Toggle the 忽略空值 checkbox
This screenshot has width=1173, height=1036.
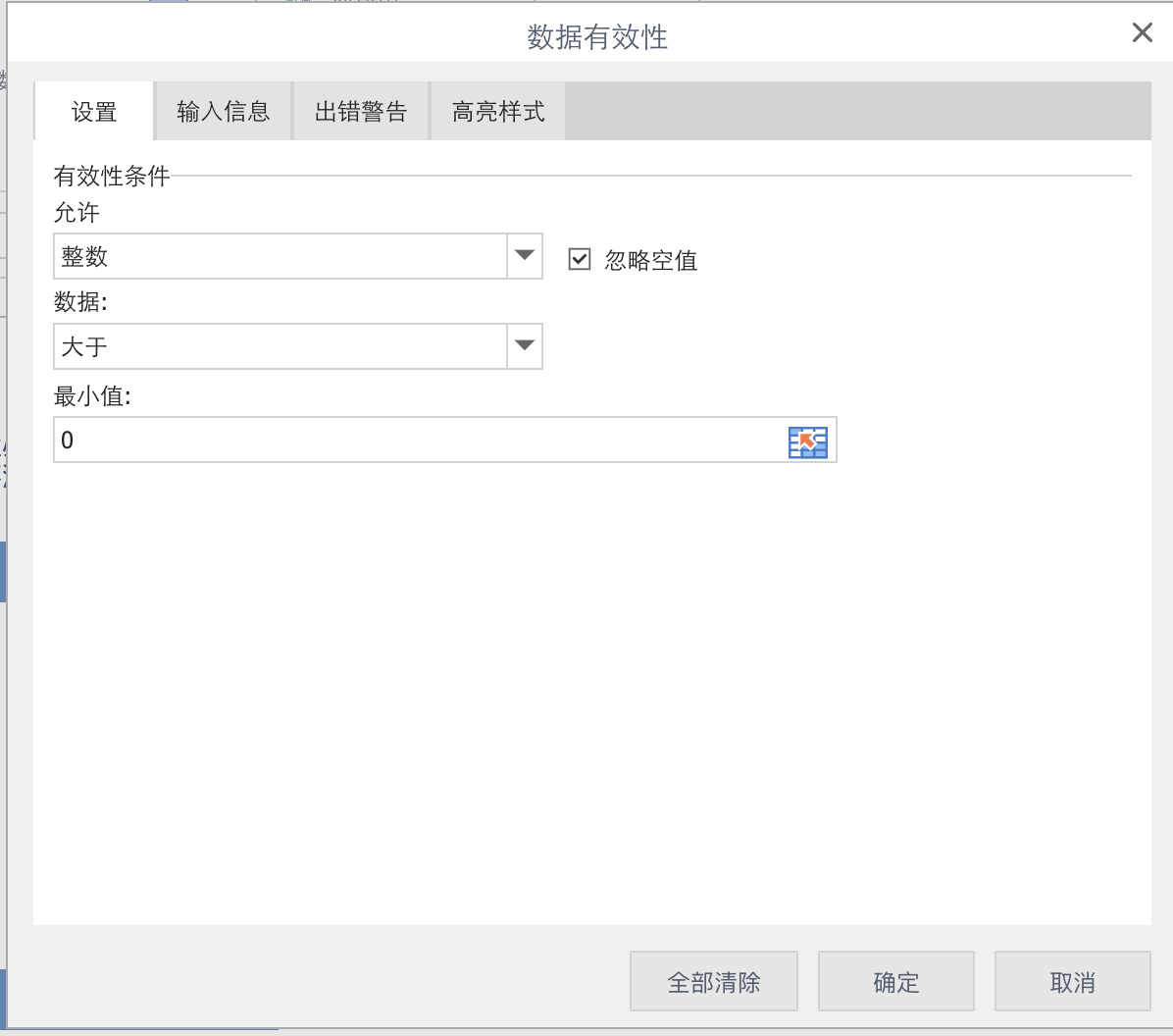[580, 259]
